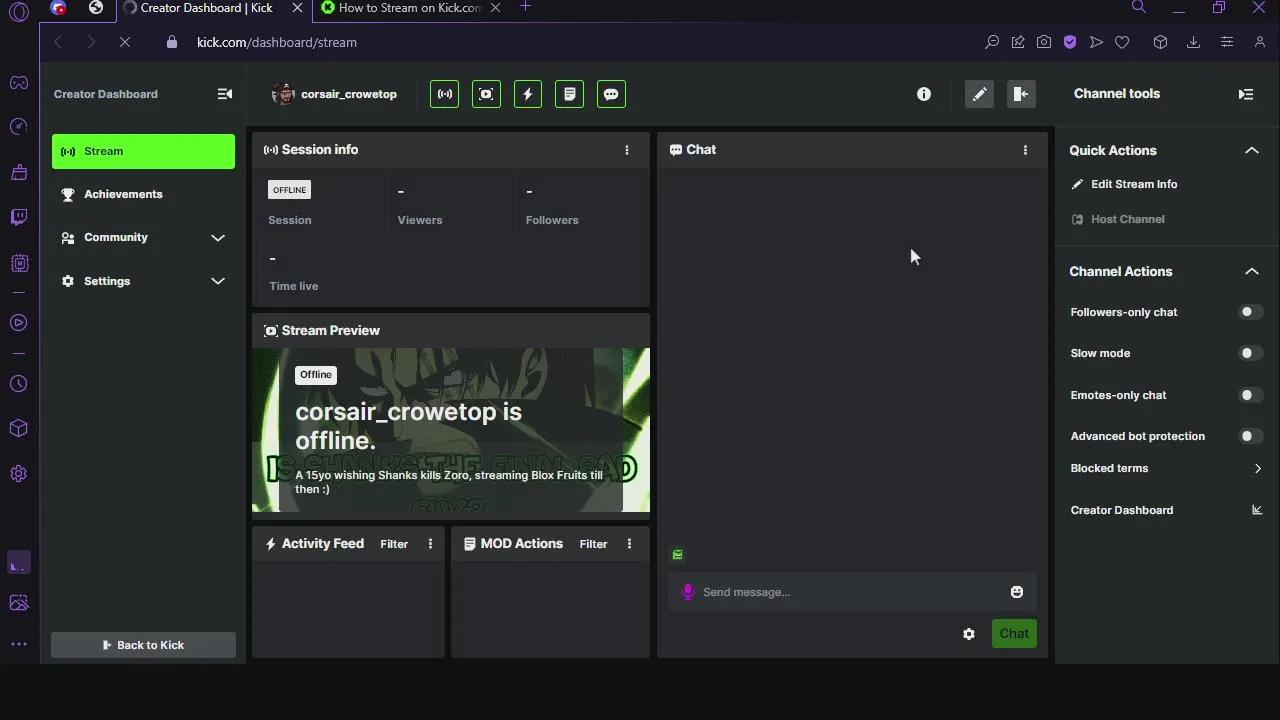1280x720 pixels.
Task: Click the Back to Kick button
Action: [143, 645]
